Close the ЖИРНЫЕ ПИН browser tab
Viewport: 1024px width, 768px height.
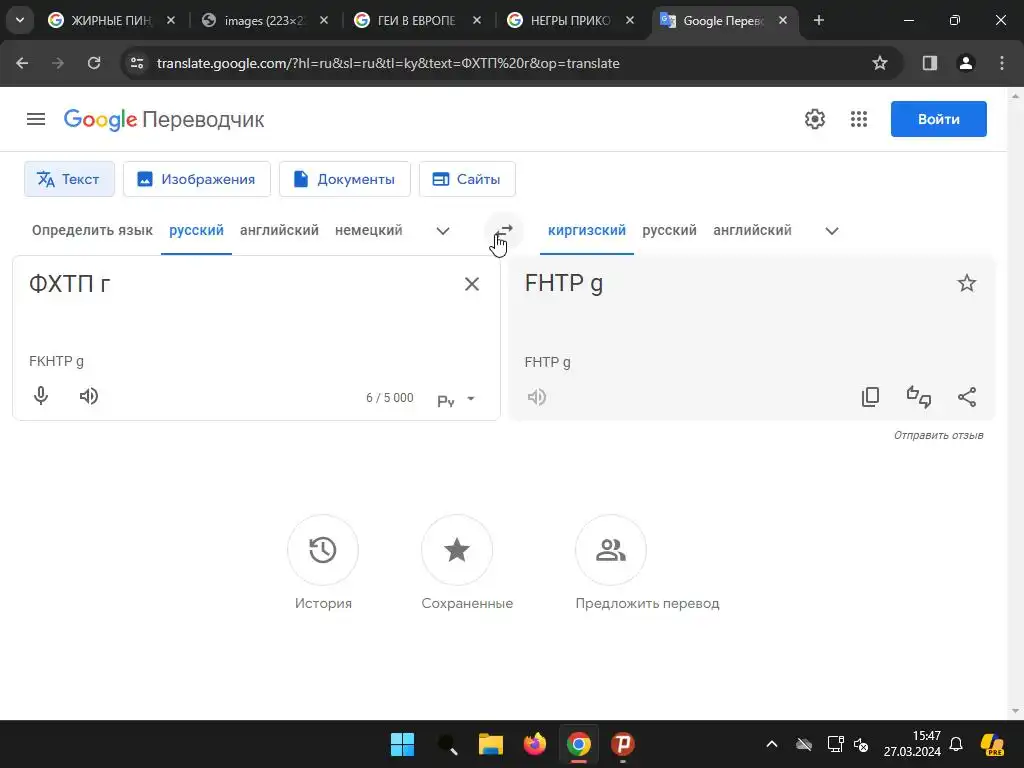tap(170, 20)
